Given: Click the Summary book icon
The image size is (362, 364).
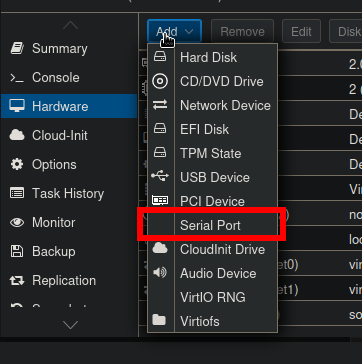Looking at the screenshot, I should pos(17,48).
